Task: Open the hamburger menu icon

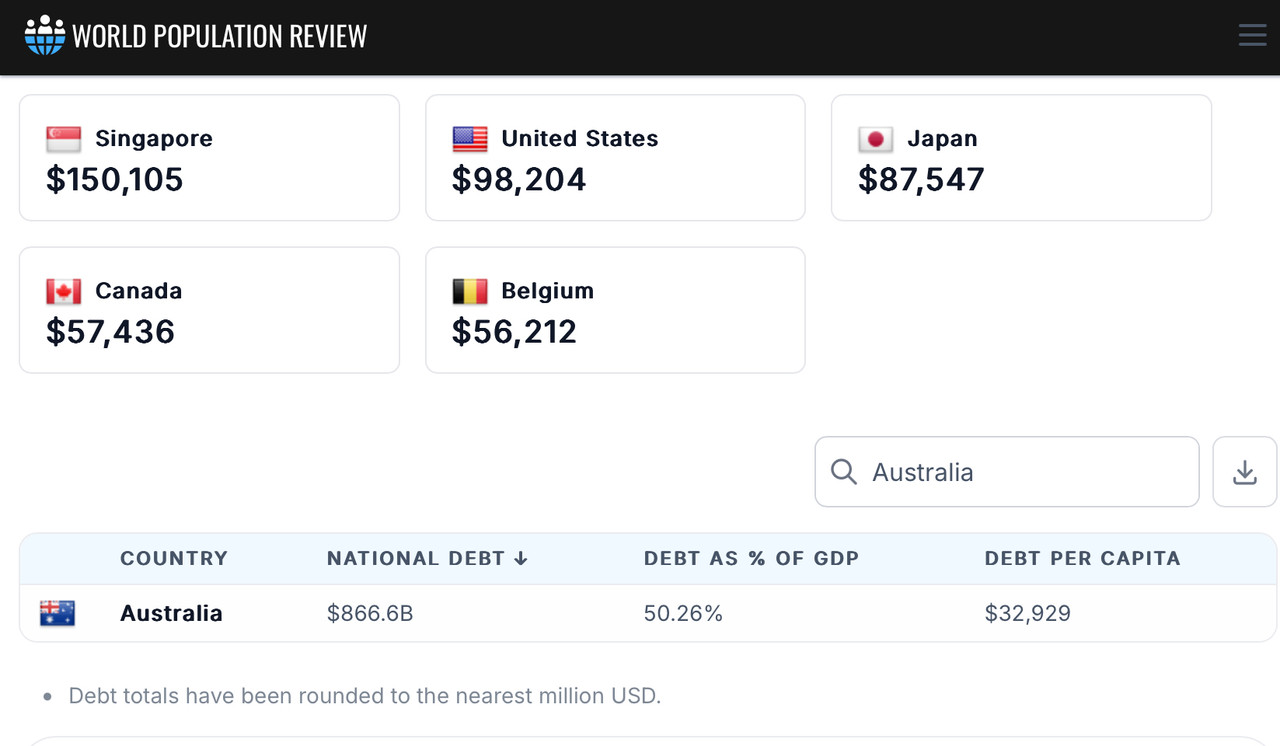Action: [1252, 36]
